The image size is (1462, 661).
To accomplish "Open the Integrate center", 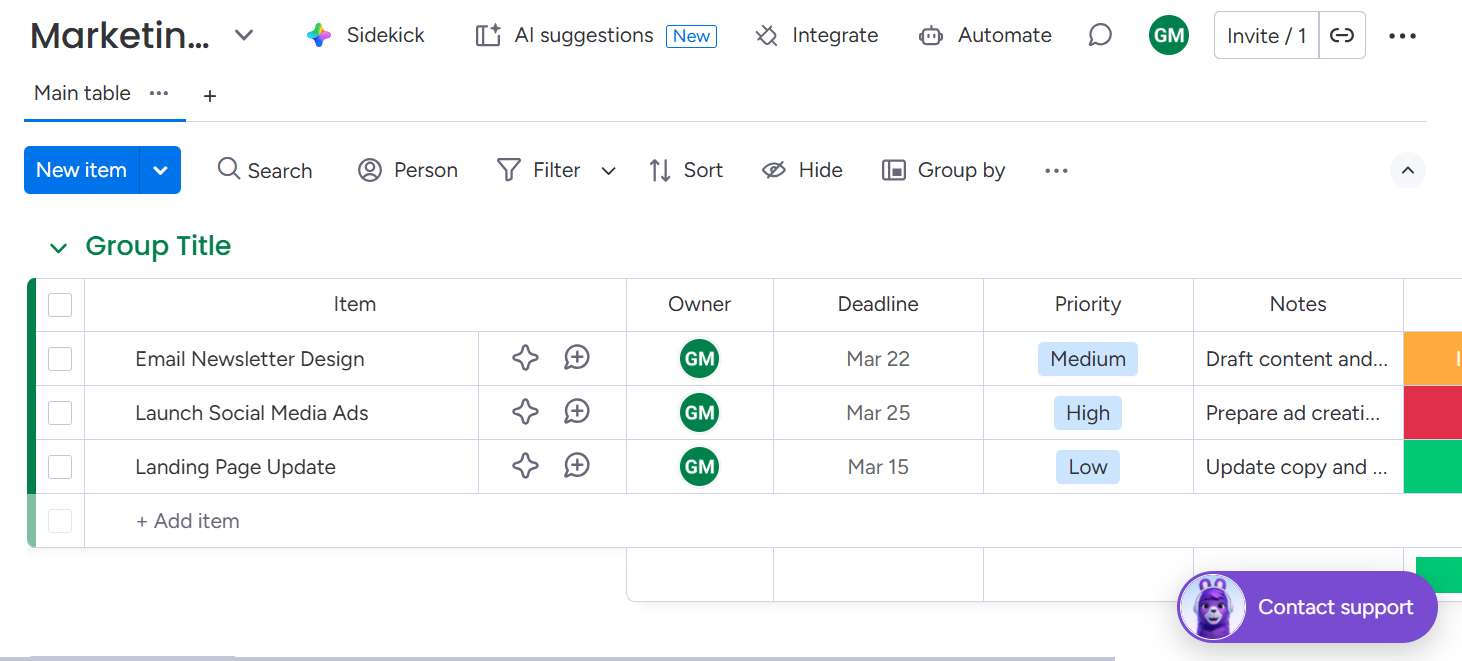I will pyautogui.click(x=817, y=35).
